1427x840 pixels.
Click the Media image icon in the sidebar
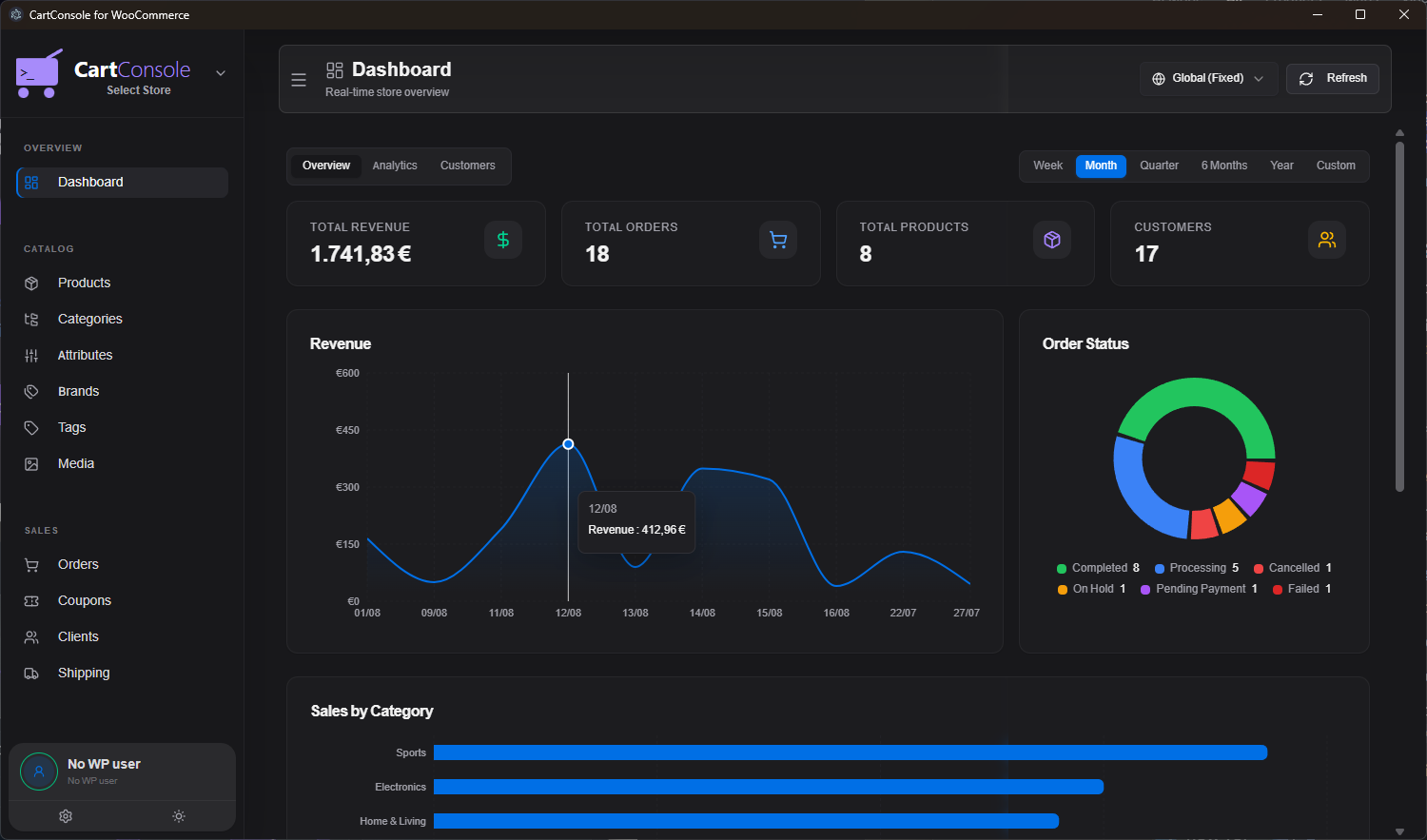[31, 464]
